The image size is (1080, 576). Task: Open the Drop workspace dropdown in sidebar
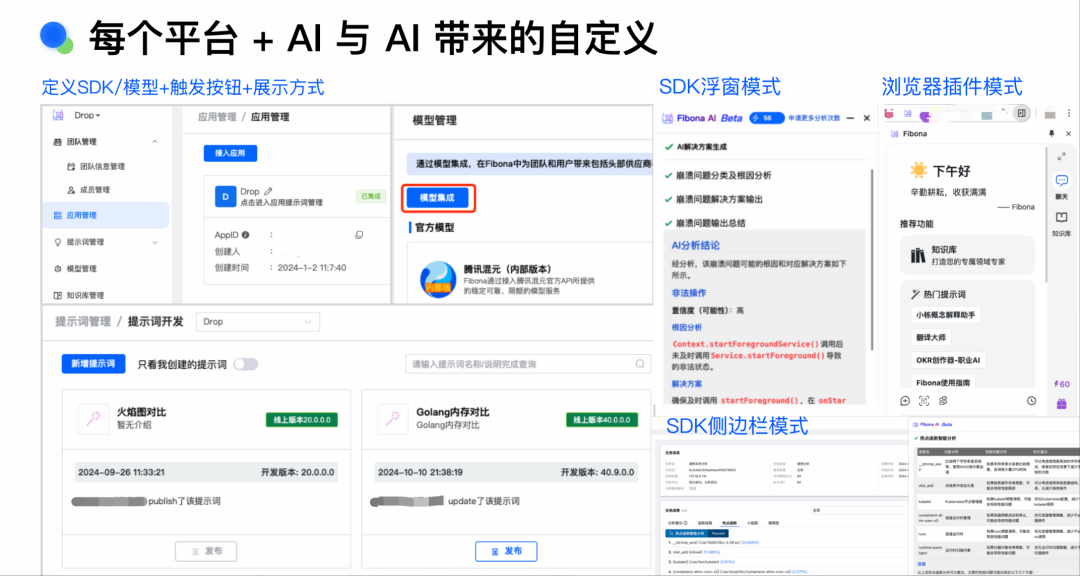87,116
